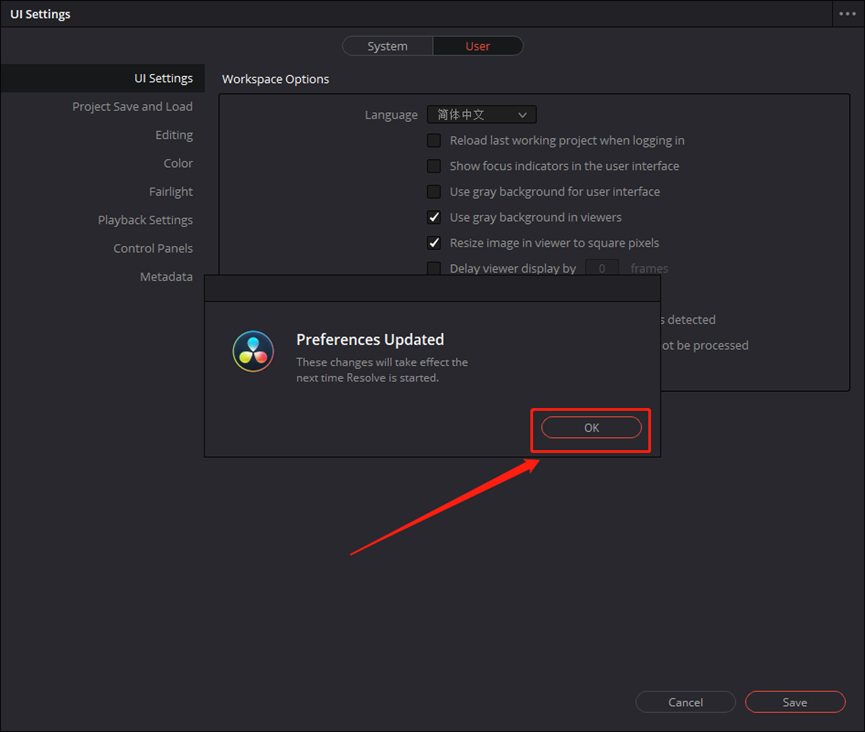This screenshot has width=865, height=732.
Task: Go to the Editing settings section
Action: pos(174,135)
